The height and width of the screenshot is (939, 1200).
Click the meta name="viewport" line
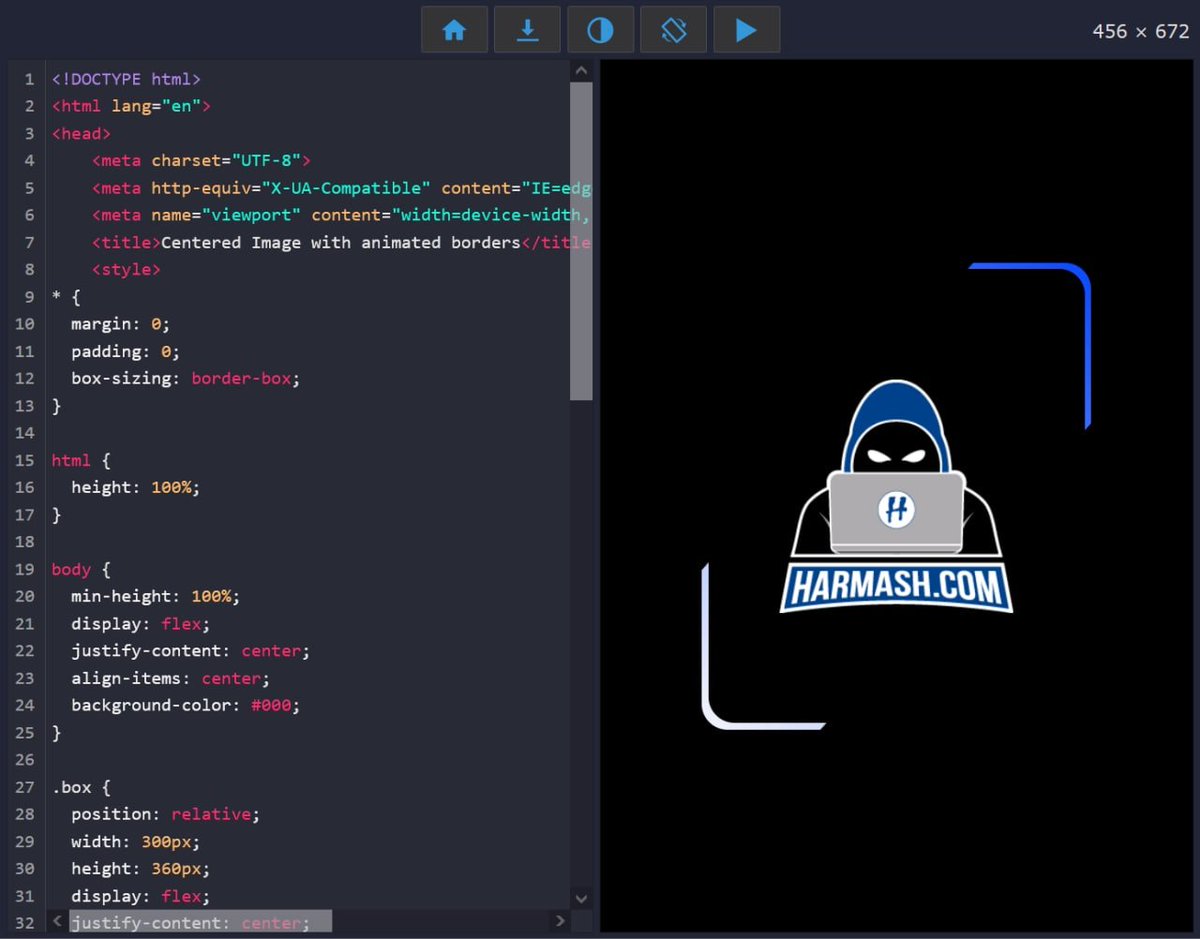click(341, 215)
